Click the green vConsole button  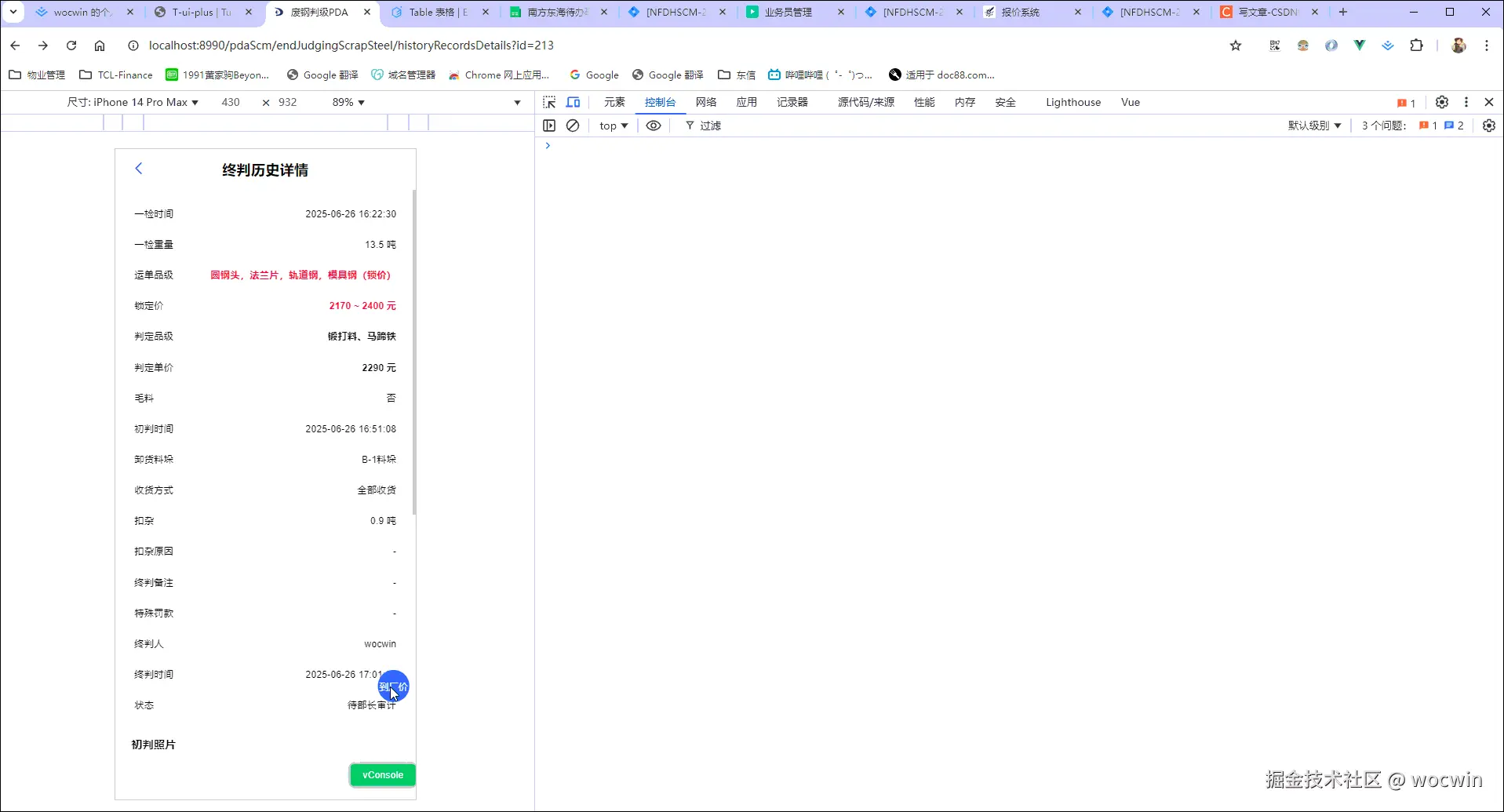pos(381,774)
